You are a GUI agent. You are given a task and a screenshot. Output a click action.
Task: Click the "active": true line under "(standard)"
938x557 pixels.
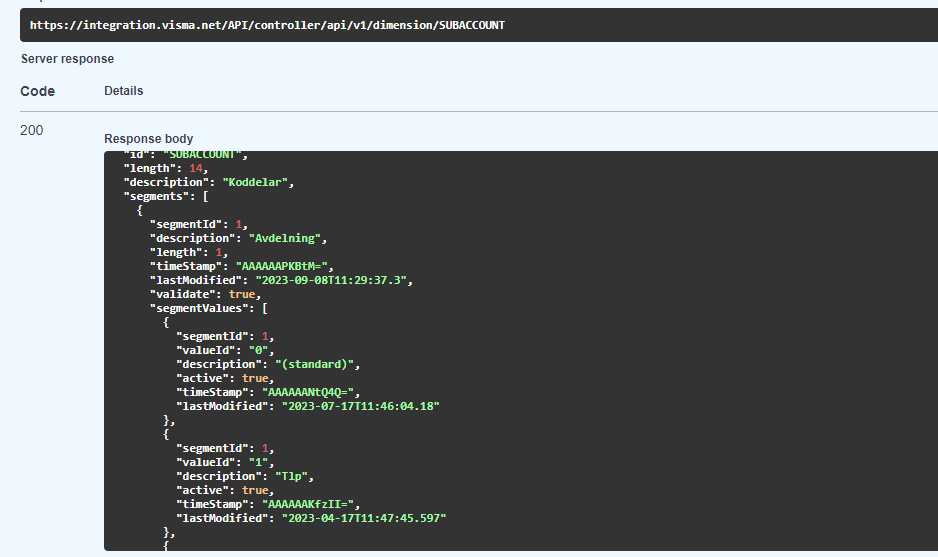pyautogui.click(x=225, y=378)
